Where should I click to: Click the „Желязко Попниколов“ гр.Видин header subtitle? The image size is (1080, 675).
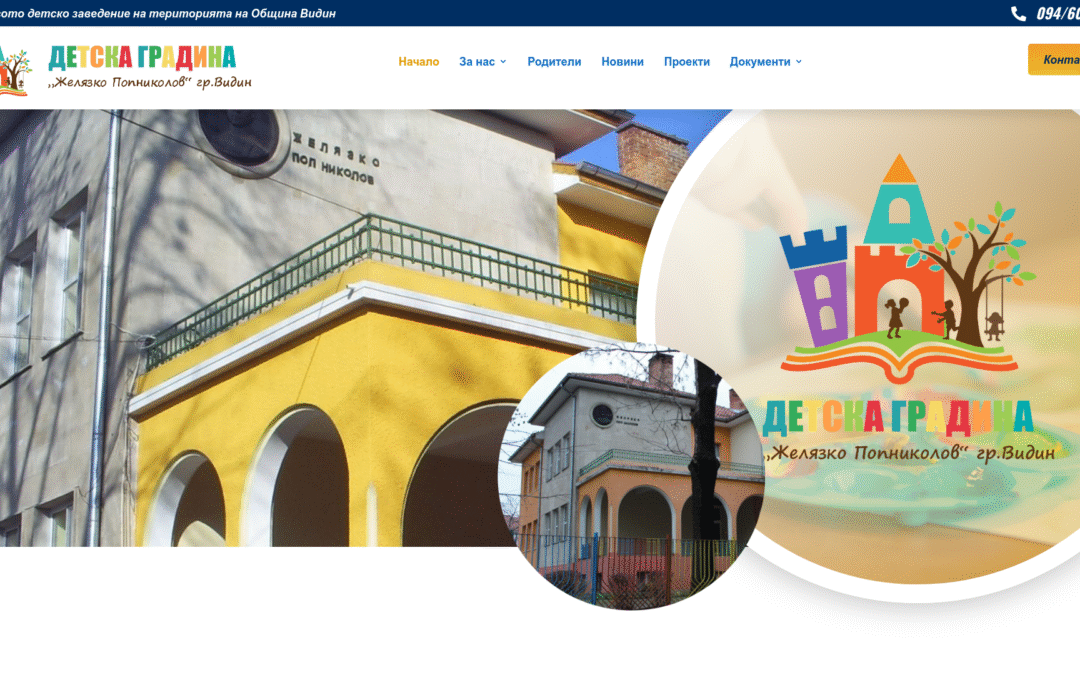(x=149, y=83)
